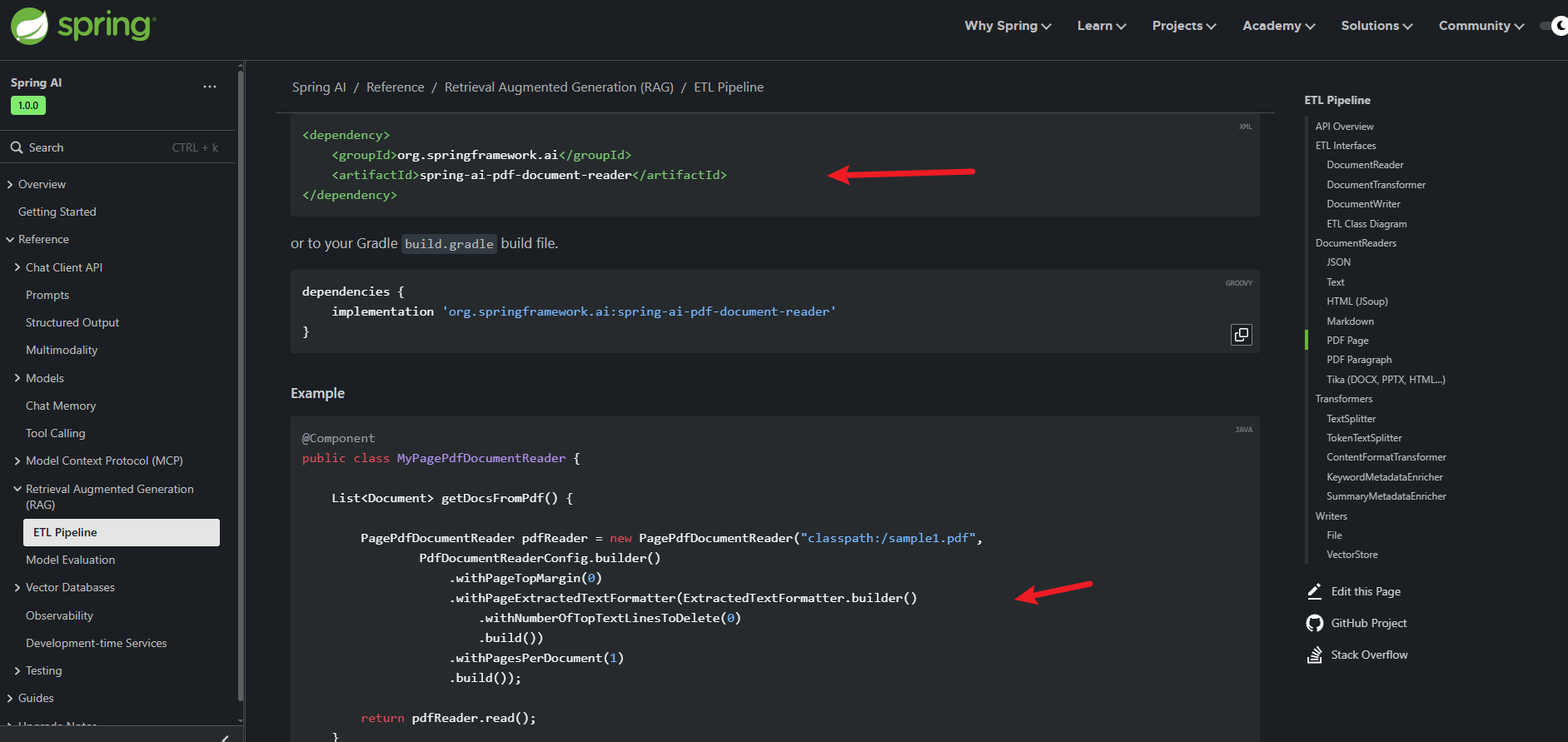The image size is (1568, 742).
Task: Click the pencil icon for Edit this Page
Action: tap(1315, 591)
